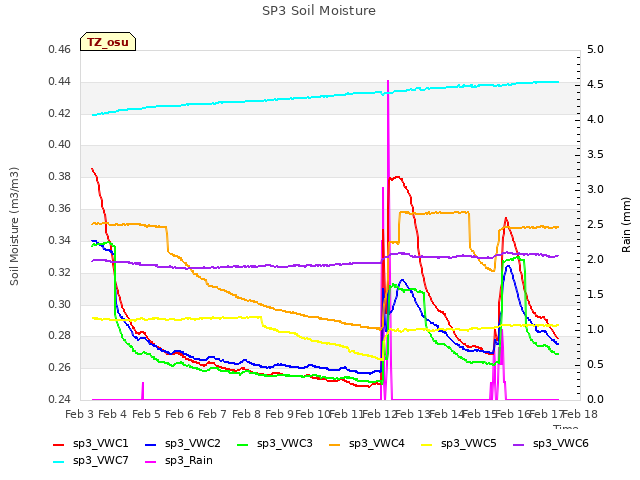Click green sp3_VWC3 legend color marker

pyautogui.click(x=243, y=445)
